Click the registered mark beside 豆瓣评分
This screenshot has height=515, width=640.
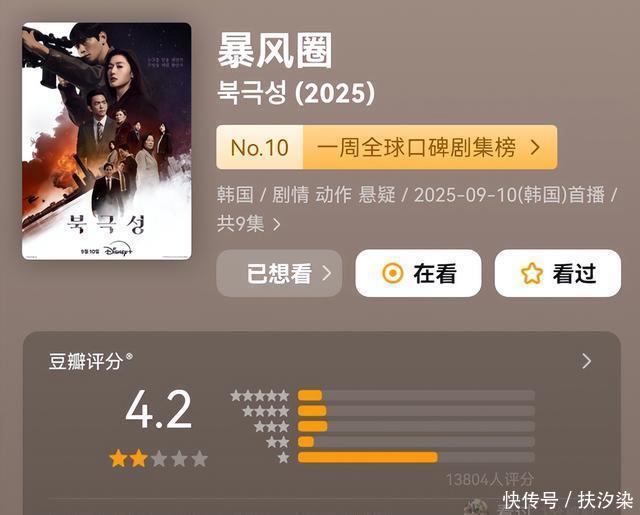(x=129, y=356)
